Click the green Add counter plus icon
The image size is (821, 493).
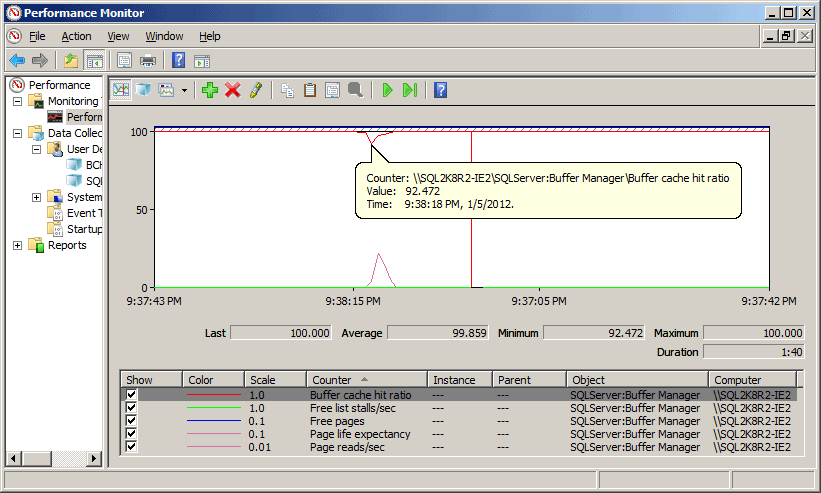(x=209, y=90)
